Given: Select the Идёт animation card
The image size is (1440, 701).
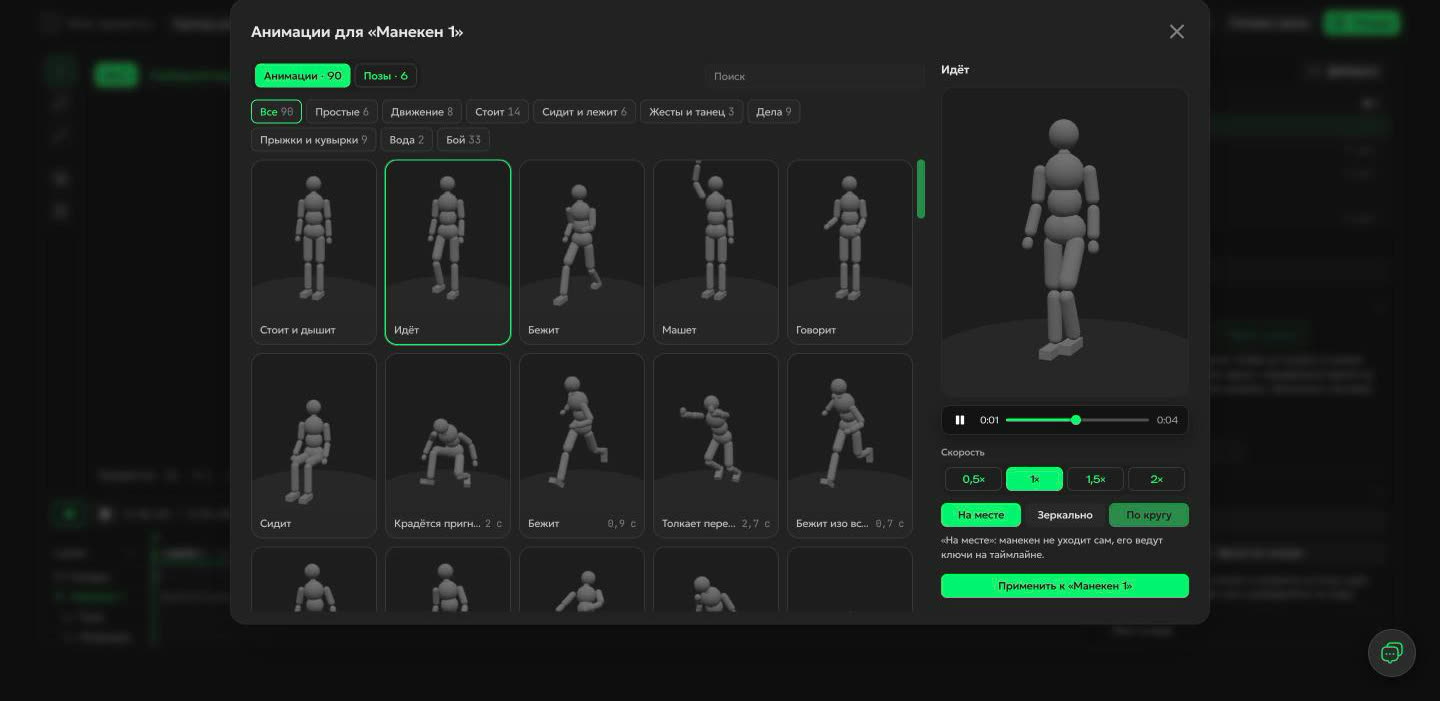Looking at the screenshot, I should tap(448, 252).
